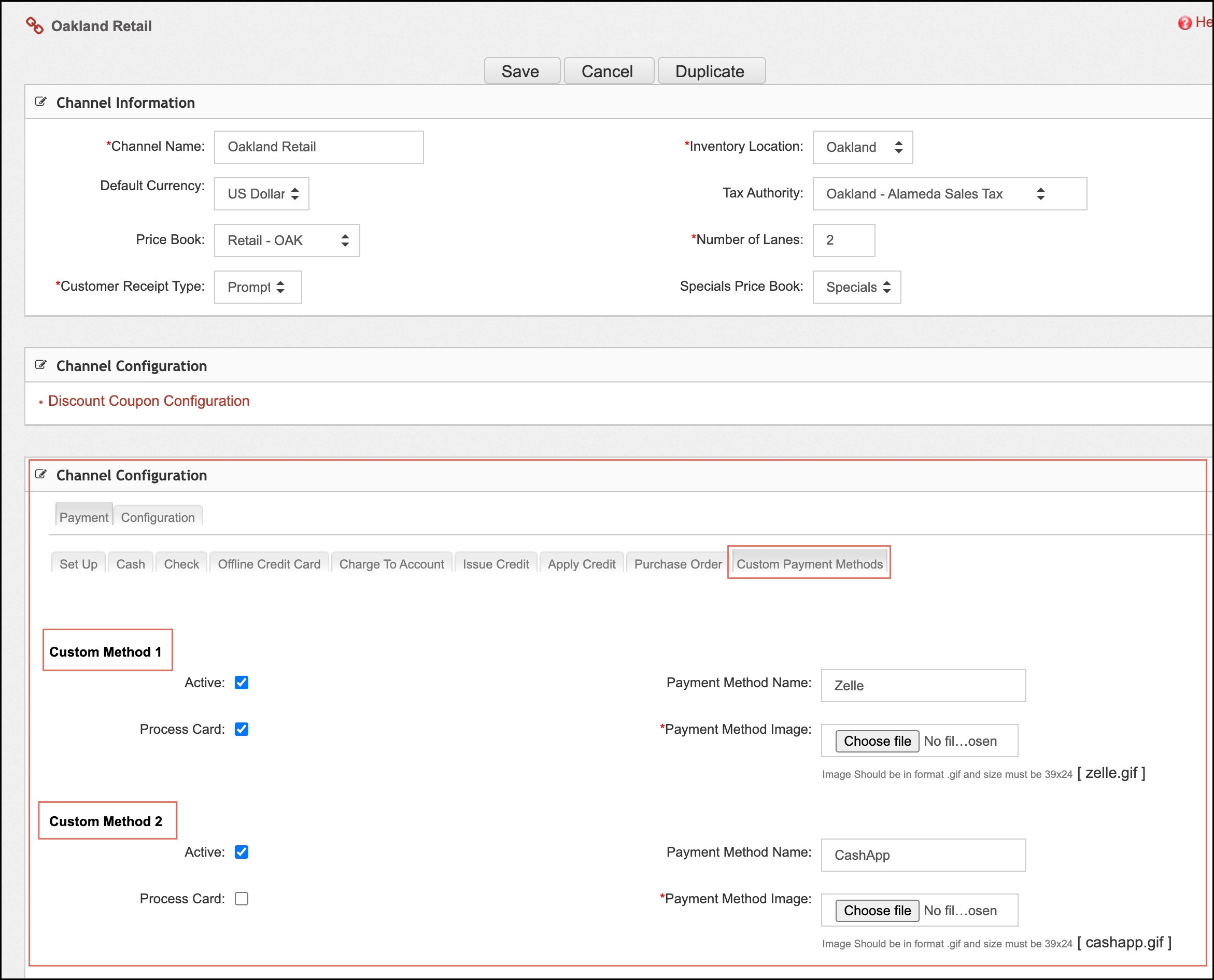Open the Customer Receipt Type dropdown
This screenshot has width=1214, height=980.
click(x=258, y=287)
